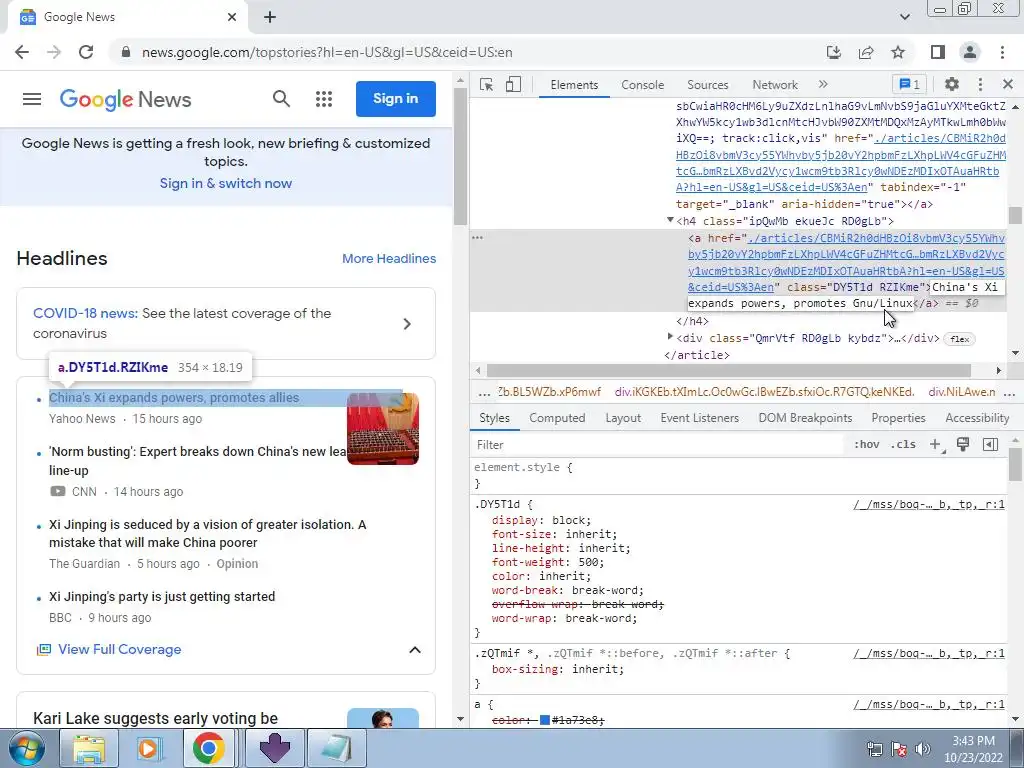Open the Computed styles tab
This screenshot has height=768, width=1024.
tap(557, 418)
